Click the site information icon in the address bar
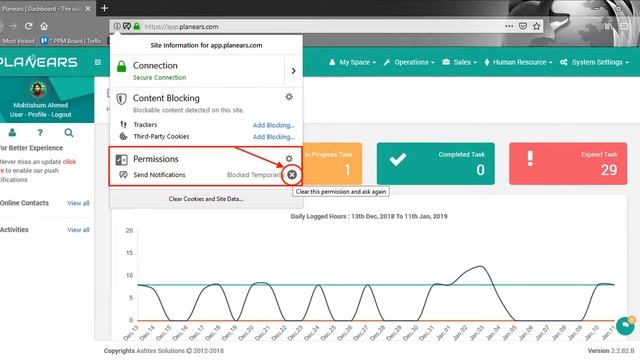This screenshot has width=640, height=360. (x=117, y=26)
